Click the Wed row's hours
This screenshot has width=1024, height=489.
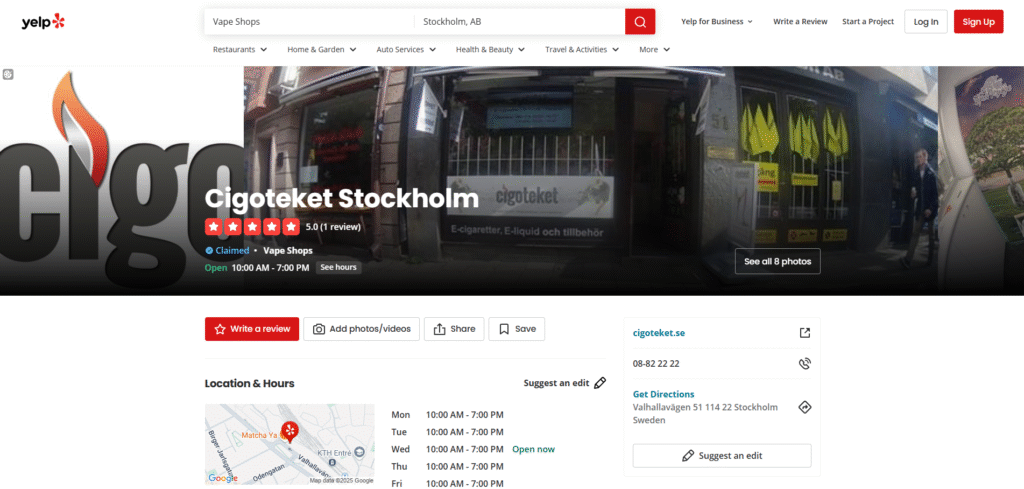click(x=465, y=449)
